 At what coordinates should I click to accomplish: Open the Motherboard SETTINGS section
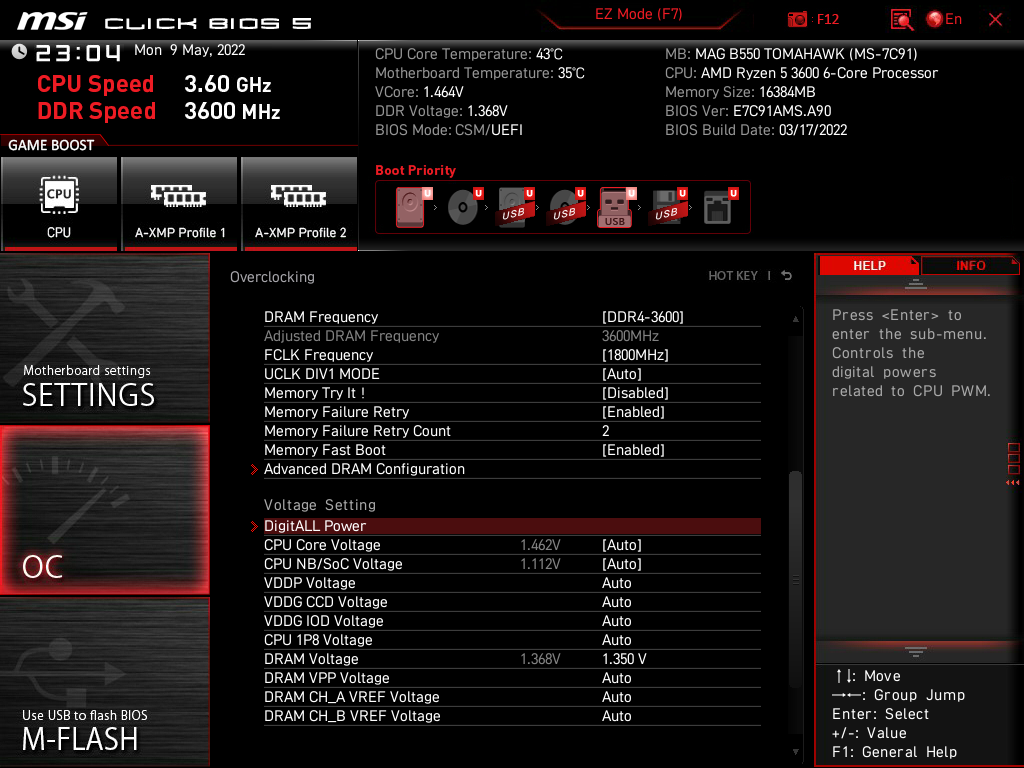104,338
